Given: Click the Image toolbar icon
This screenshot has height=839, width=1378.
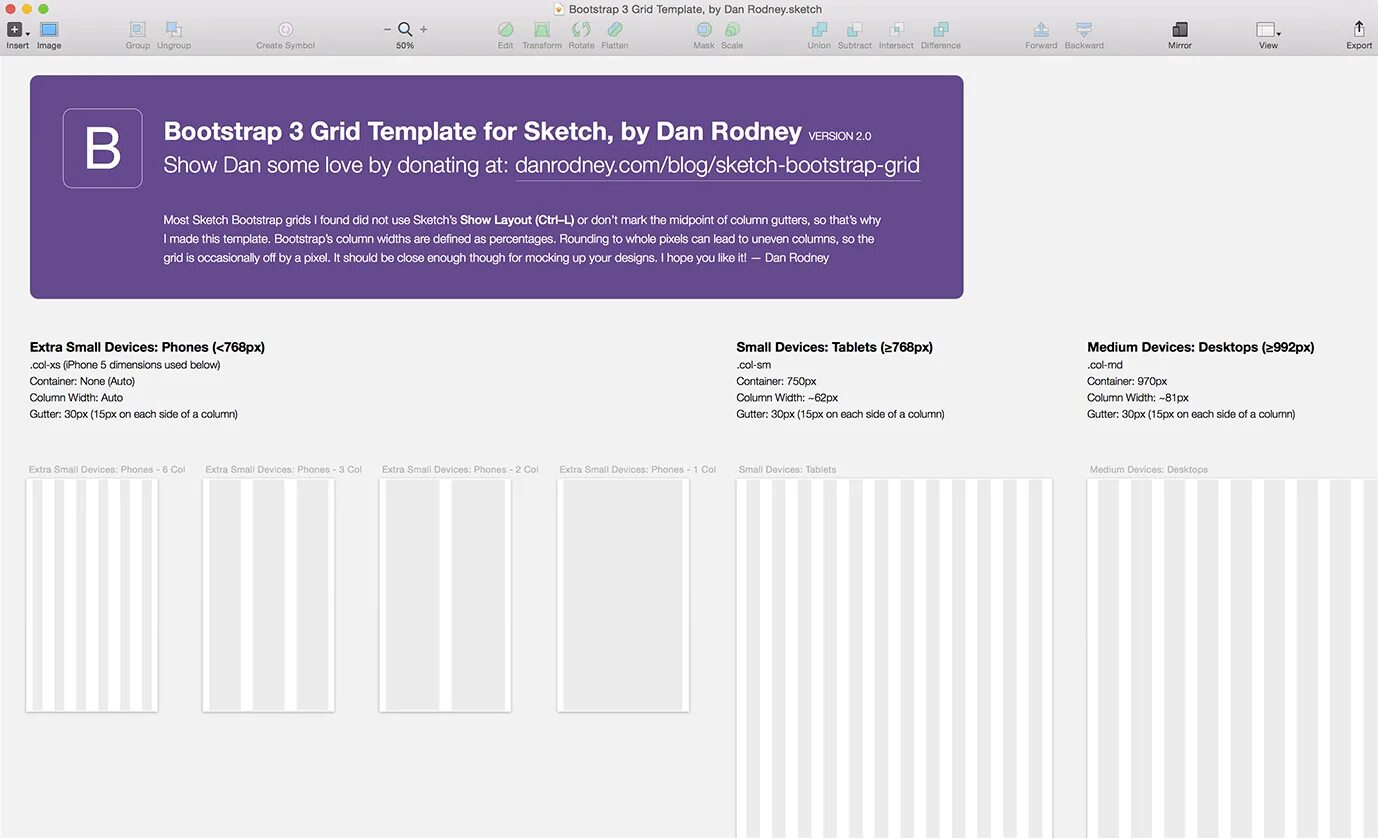Looking at the screenshot, I should point(49,30).
